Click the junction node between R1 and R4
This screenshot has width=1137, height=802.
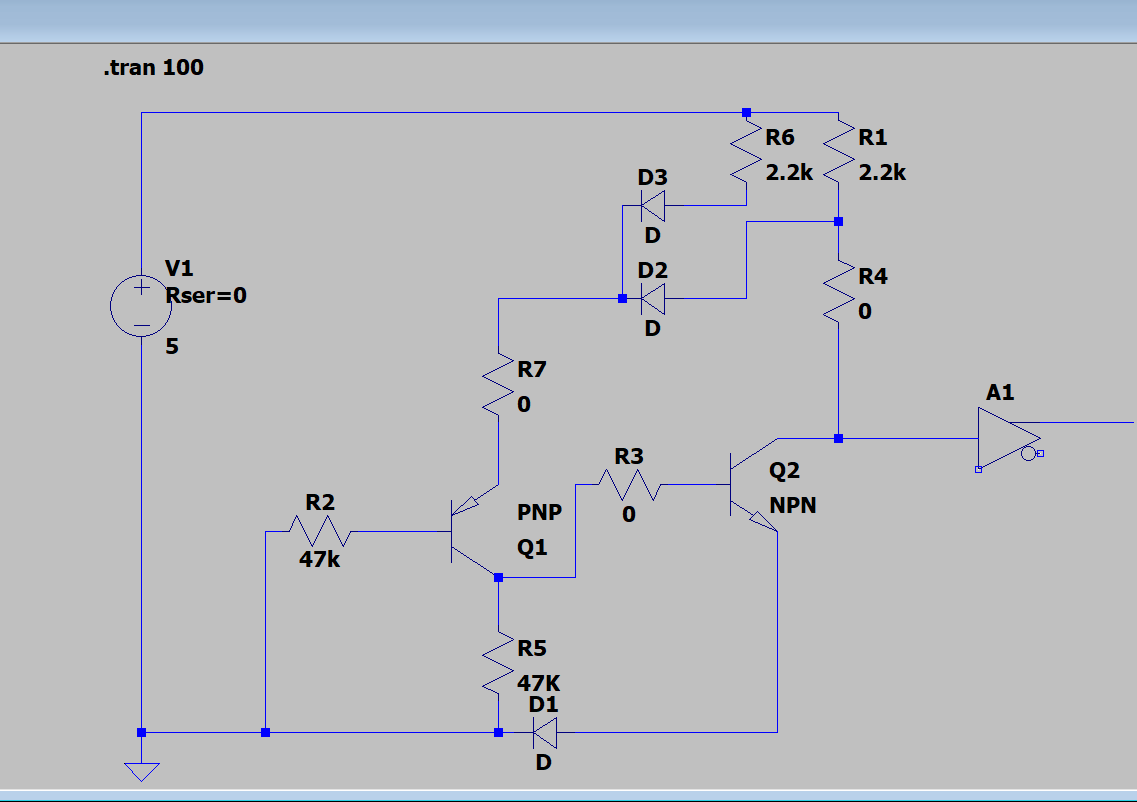pos(839,222)
